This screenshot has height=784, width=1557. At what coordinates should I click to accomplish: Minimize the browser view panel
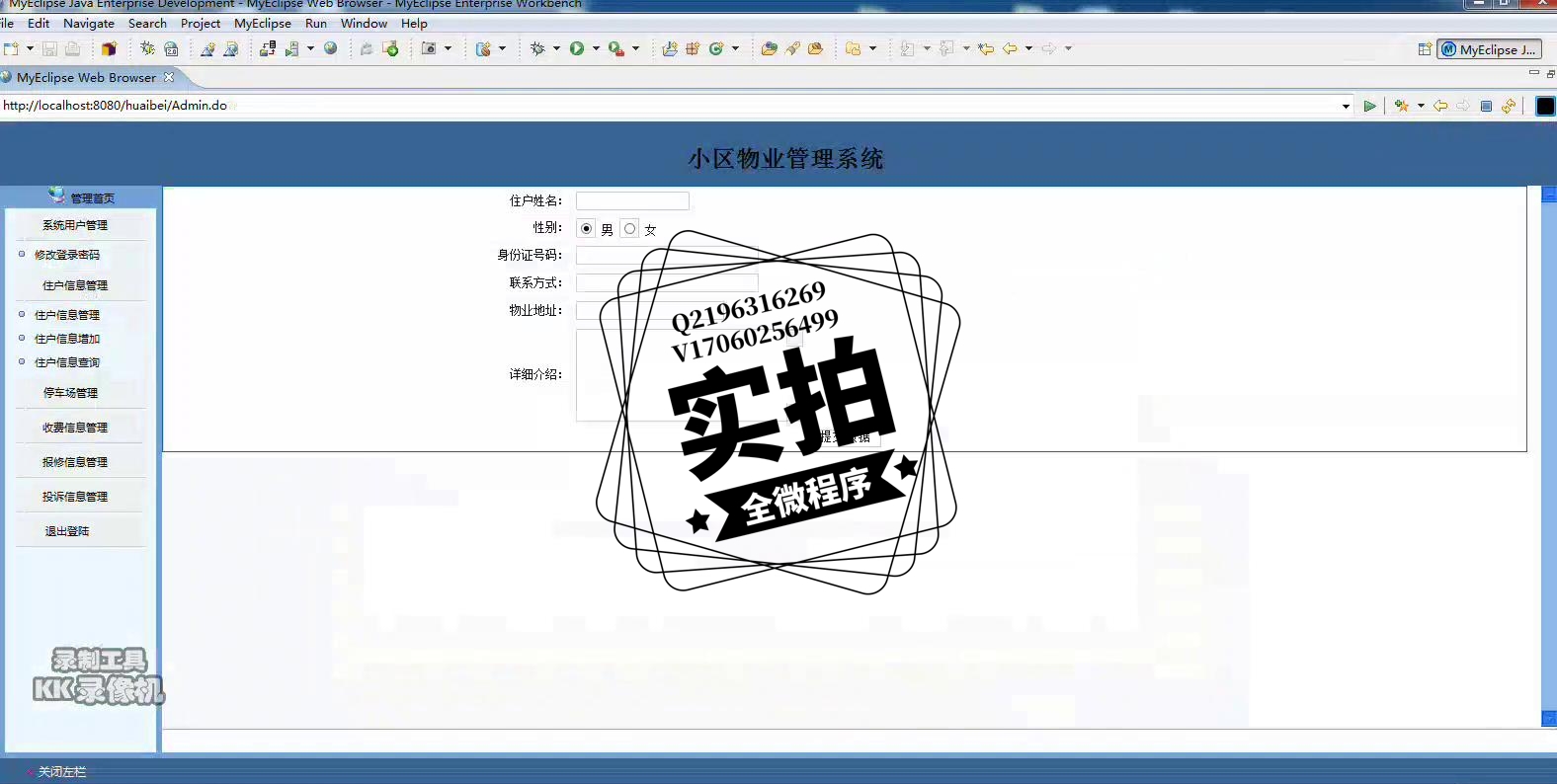tap(1533, 73)
